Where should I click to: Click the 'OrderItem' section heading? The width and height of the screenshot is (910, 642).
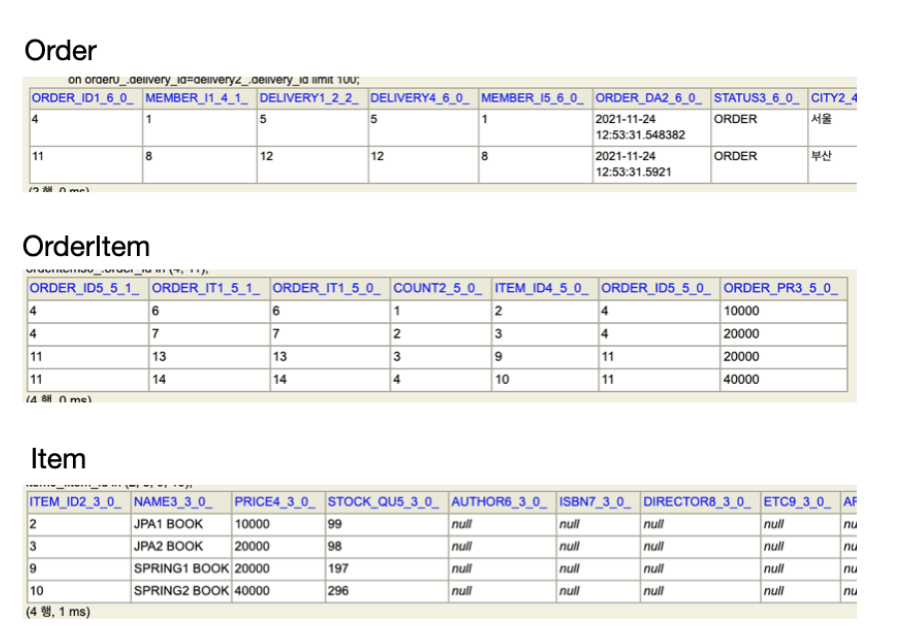[x=86, y=247]
